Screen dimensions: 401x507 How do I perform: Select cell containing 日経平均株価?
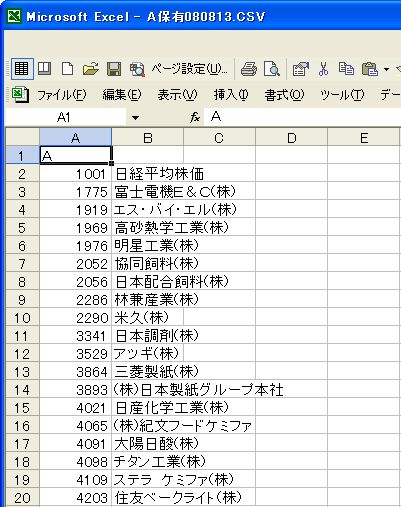pyautogui.click(x=148, y=174)
